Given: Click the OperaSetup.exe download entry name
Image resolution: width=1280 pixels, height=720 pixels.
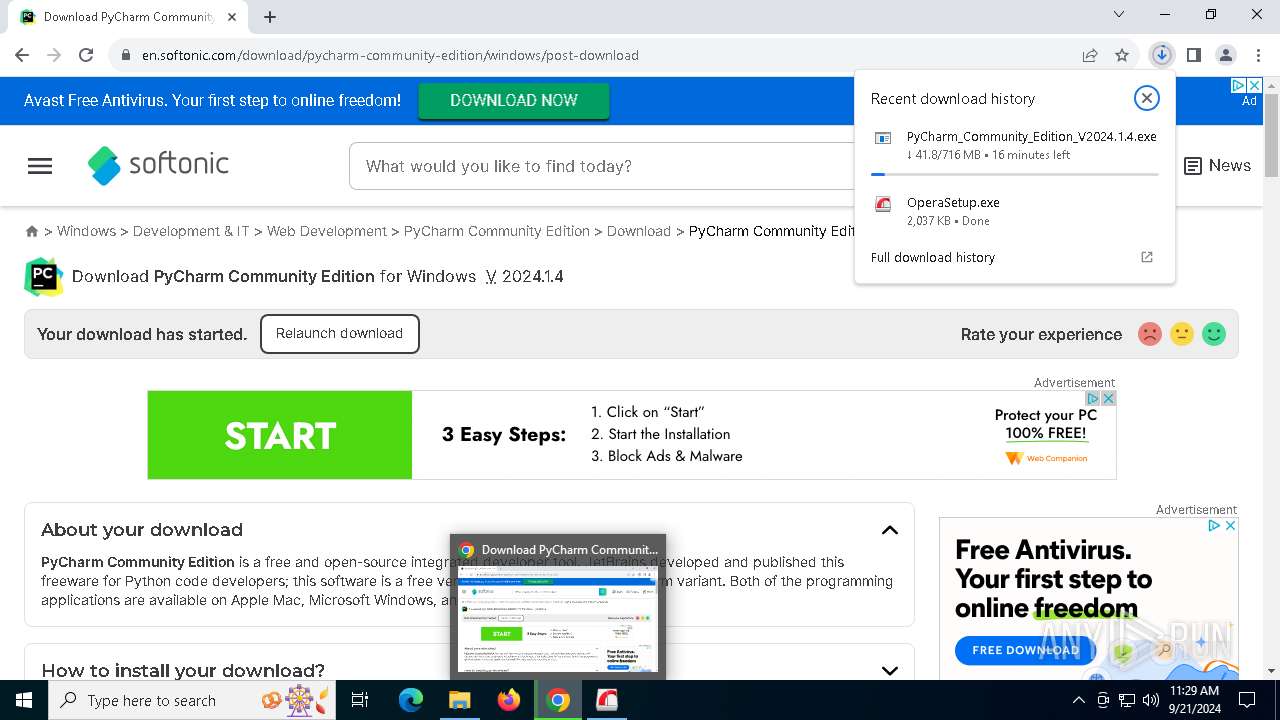Looking at the screenshot, I should point(953,202).
